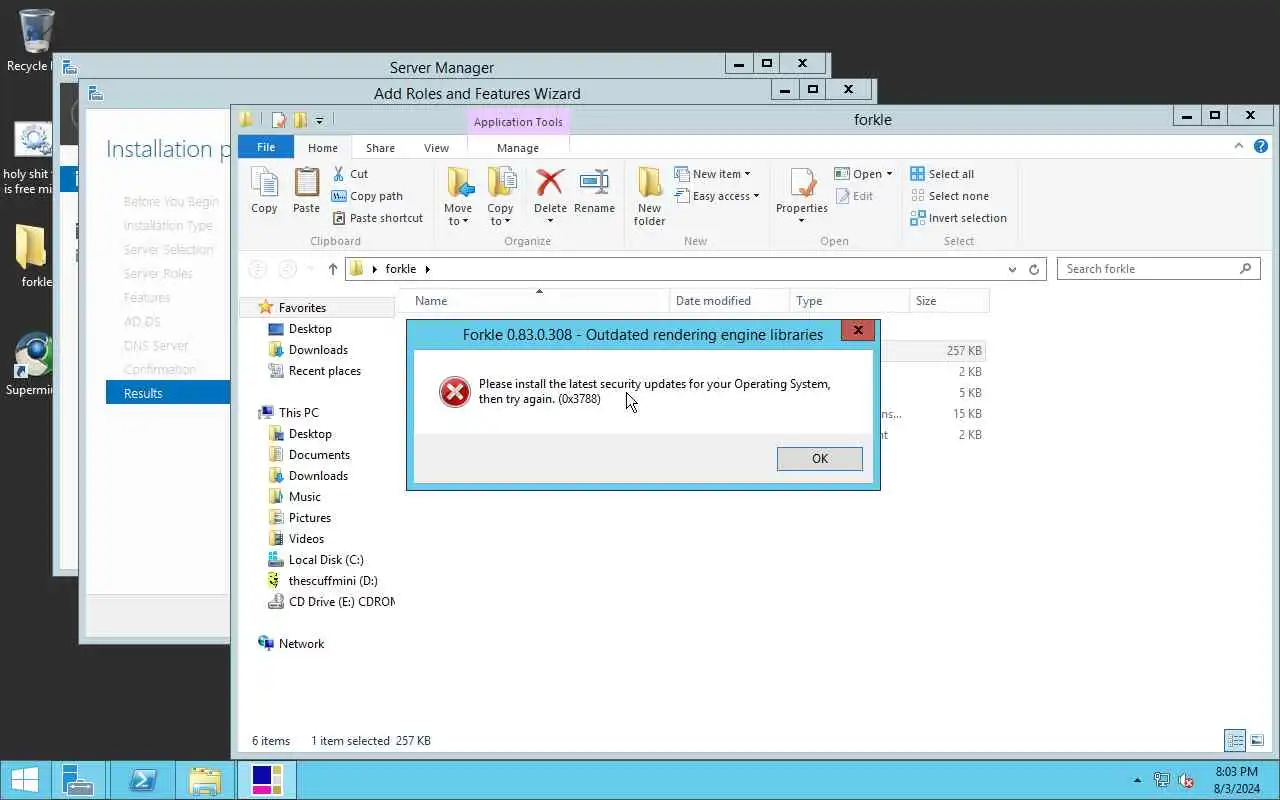1280x800 pixels.
Task: Collapse the ribbon with the chevron
Action: 1239,146
